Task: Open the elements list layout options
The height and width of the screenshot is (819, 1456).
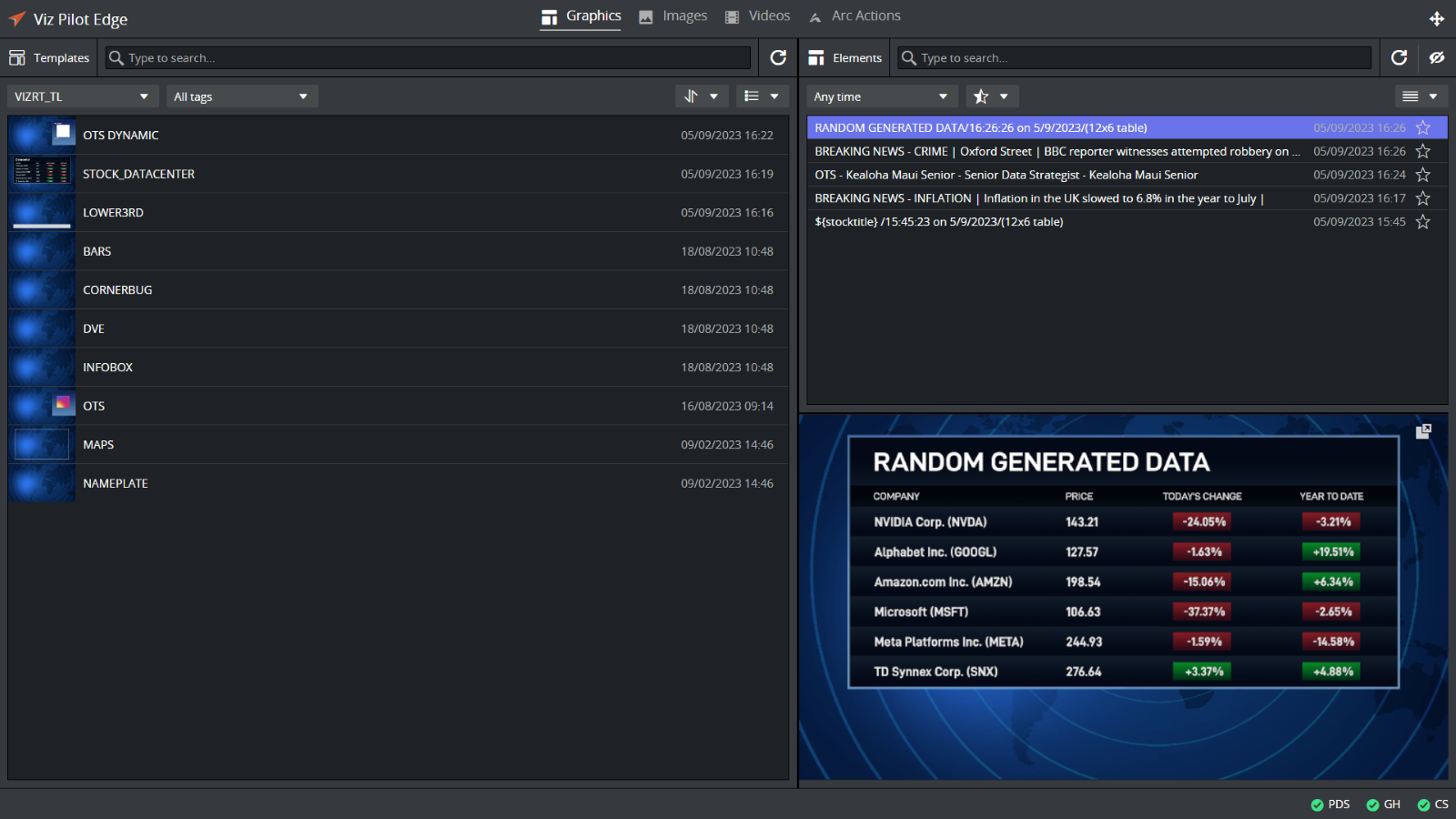Action: point(1420,96)
